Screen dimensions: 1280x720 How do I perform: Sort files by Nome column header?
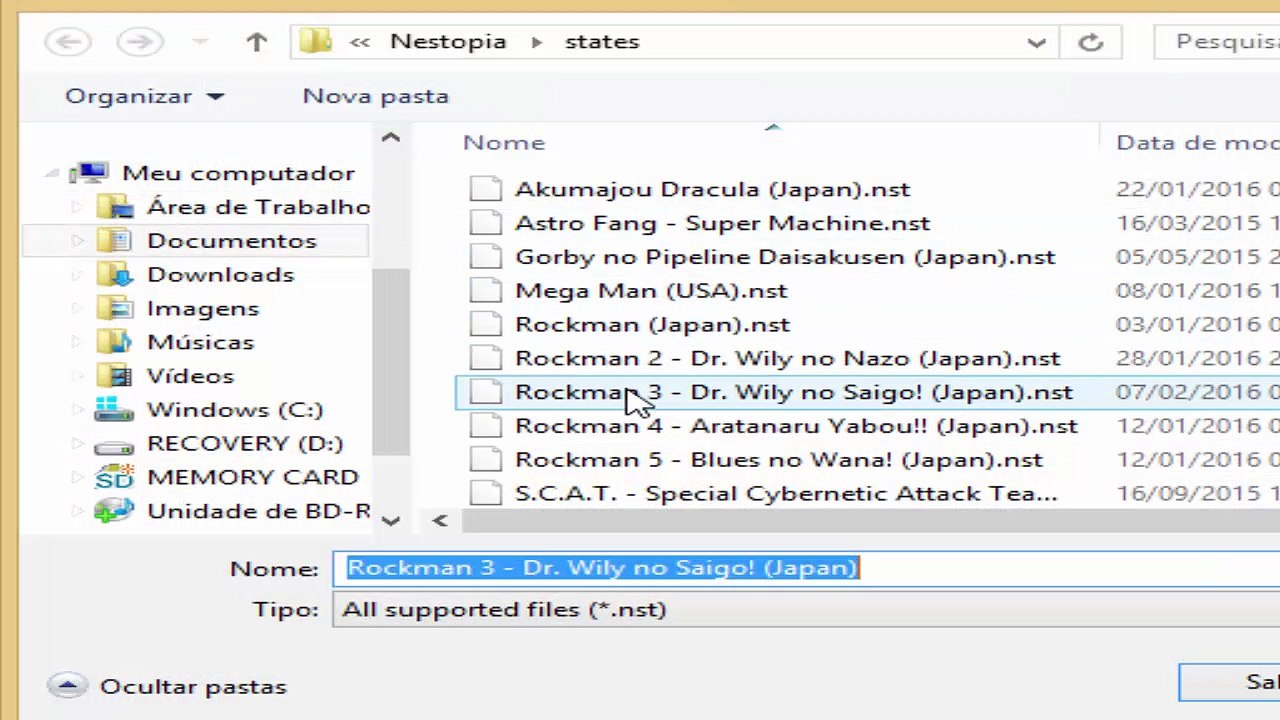504,142
